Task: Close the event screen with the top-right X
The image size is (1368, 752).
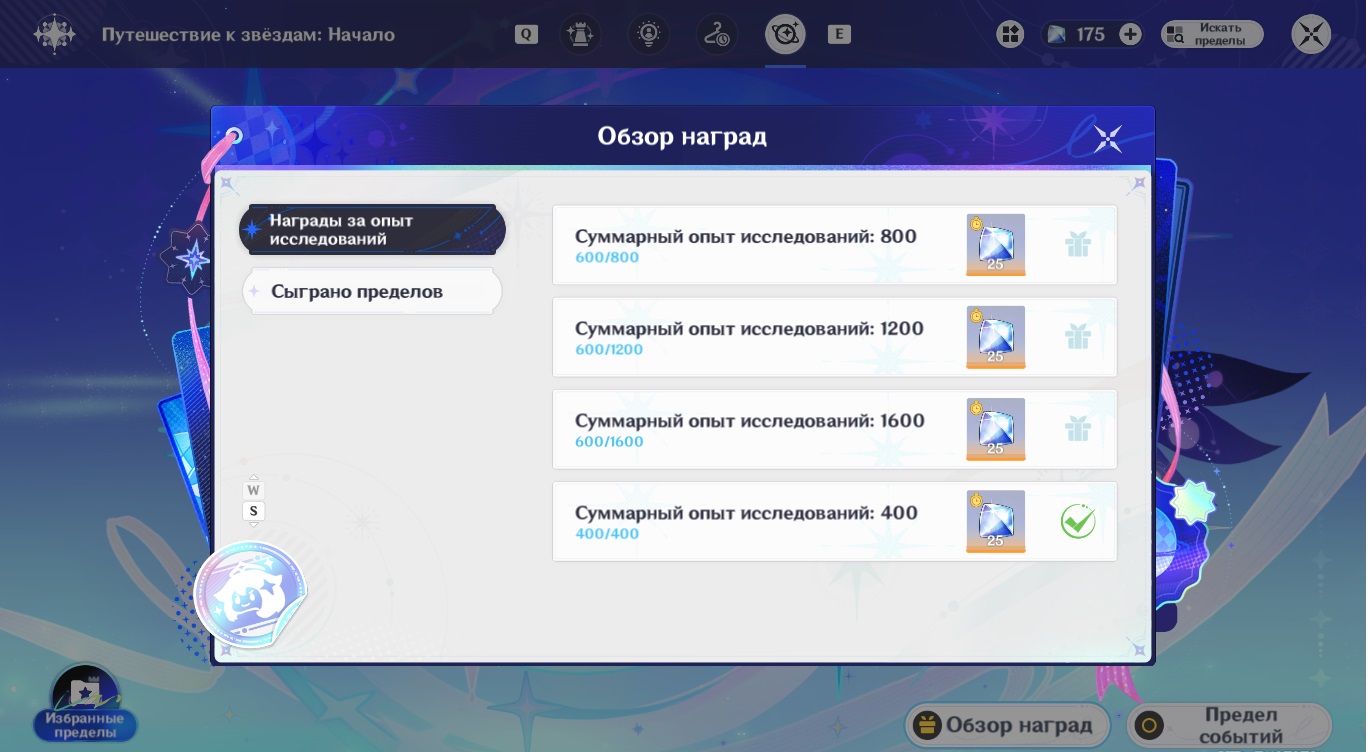Action: tap(1311, 34)
